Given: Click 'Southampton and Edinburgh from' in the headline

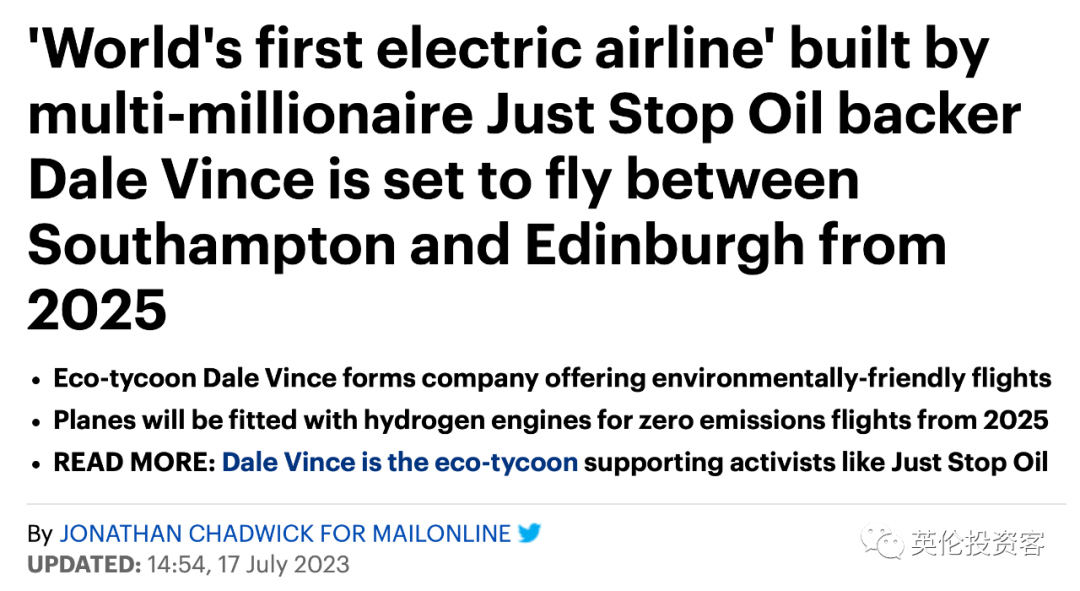Looking at the screenshot, I should point(488,245).
